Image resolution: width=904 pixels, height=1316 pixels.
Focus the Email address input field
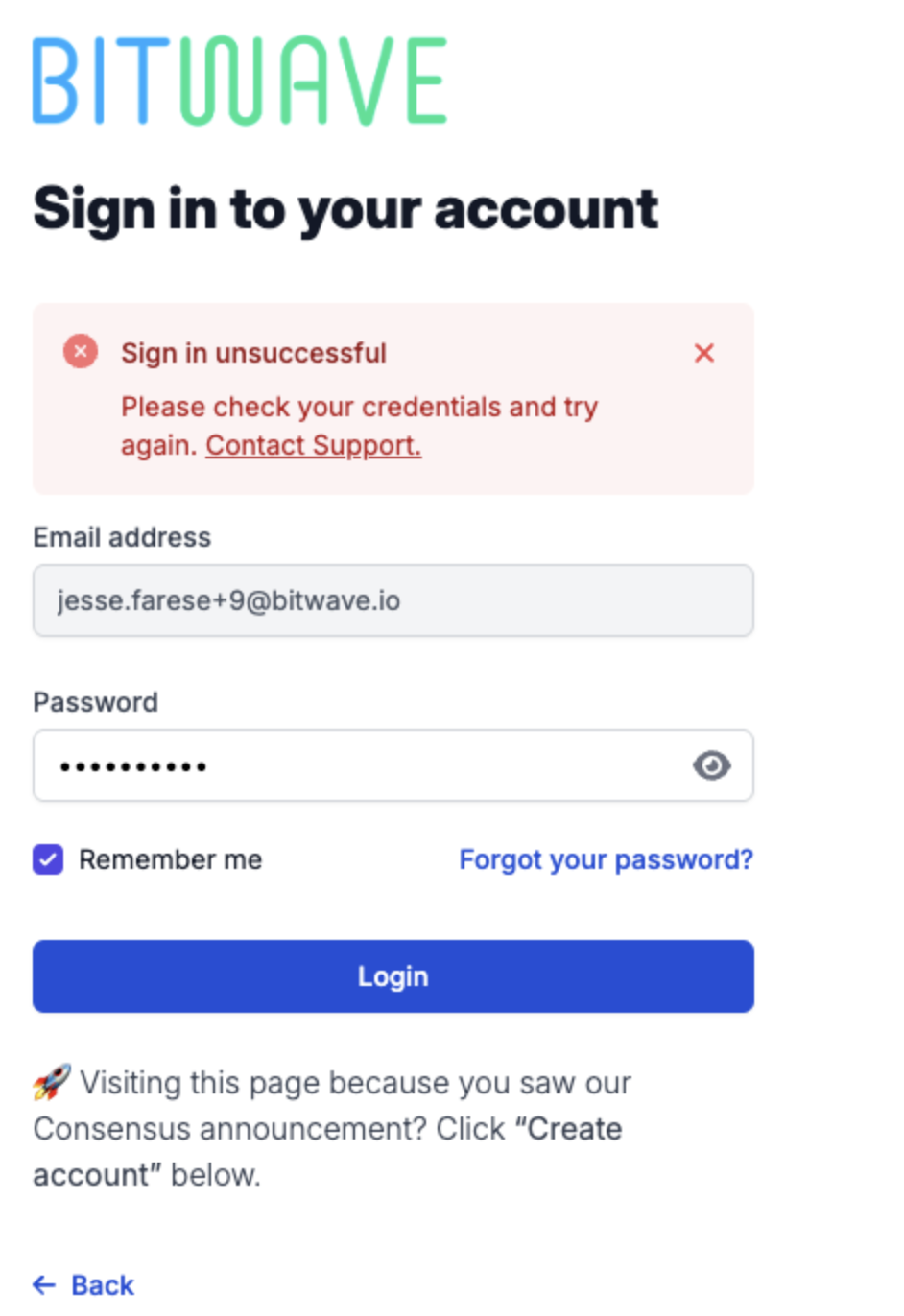tap(393, 600)
